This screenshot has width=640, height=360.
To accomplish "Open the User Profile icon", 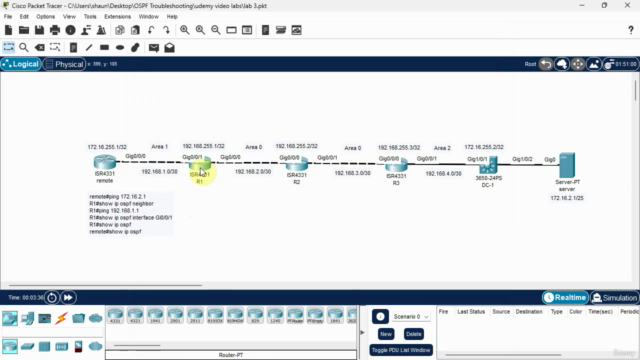I will pyautogui.click(x=86, y=30).
